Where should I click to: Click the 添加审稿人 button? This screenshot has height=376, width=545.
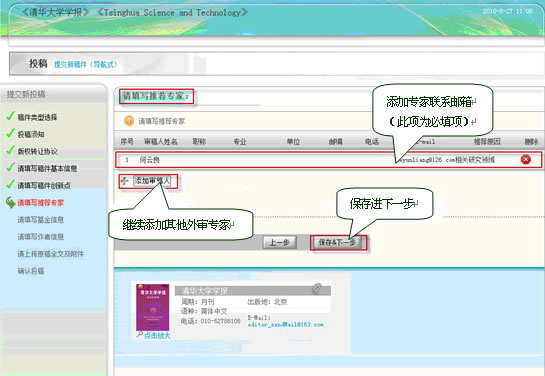152,181
